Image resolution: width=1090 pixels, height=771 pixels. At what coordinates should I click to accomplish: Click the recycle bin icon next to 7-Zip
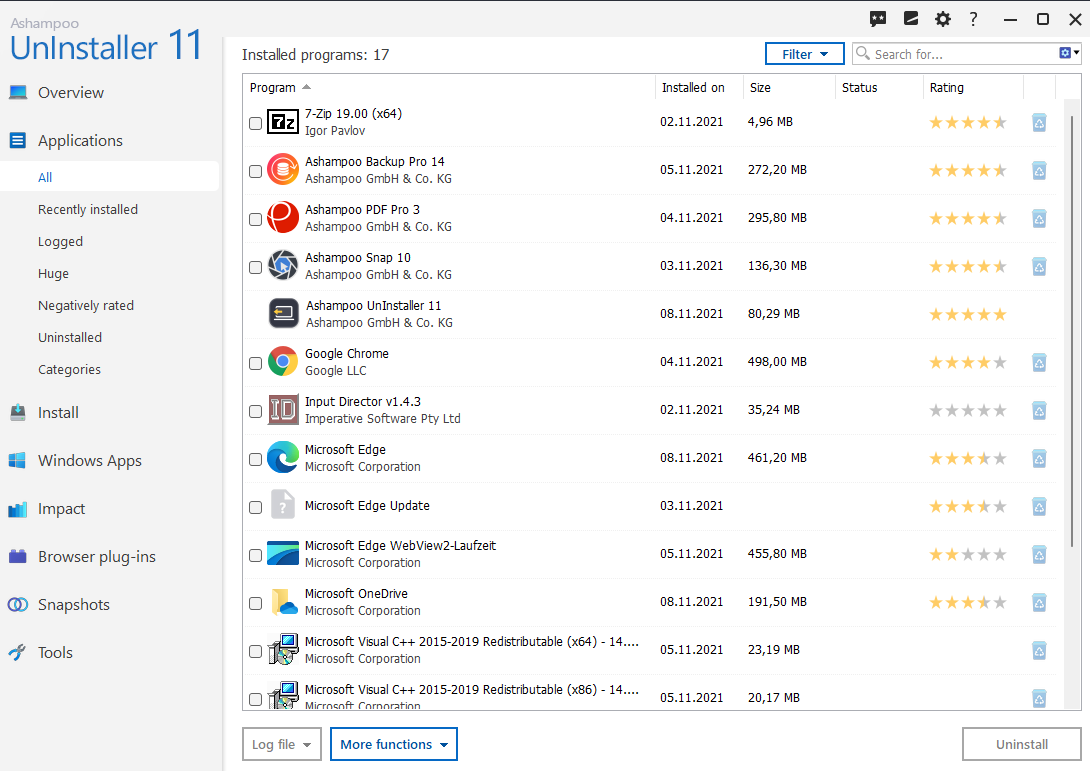[x=1038, y=122]
